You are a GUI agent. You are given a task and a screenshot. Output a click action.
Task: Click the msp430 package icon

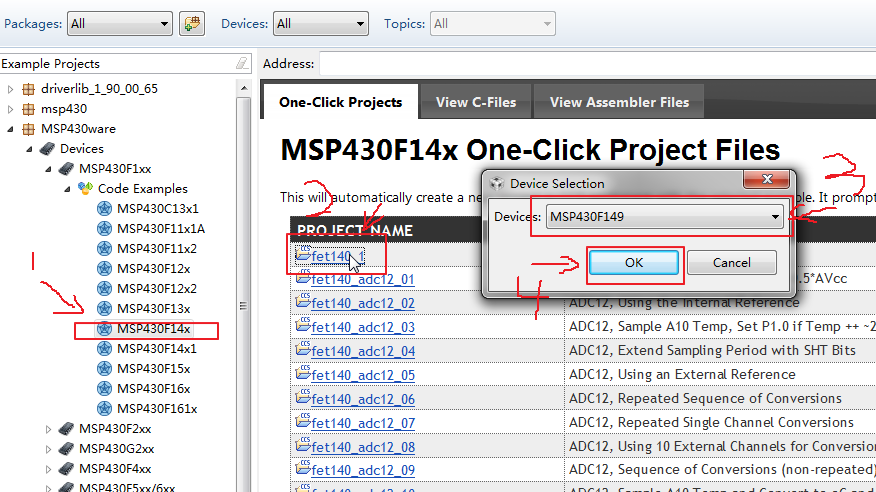coord(28,109)
